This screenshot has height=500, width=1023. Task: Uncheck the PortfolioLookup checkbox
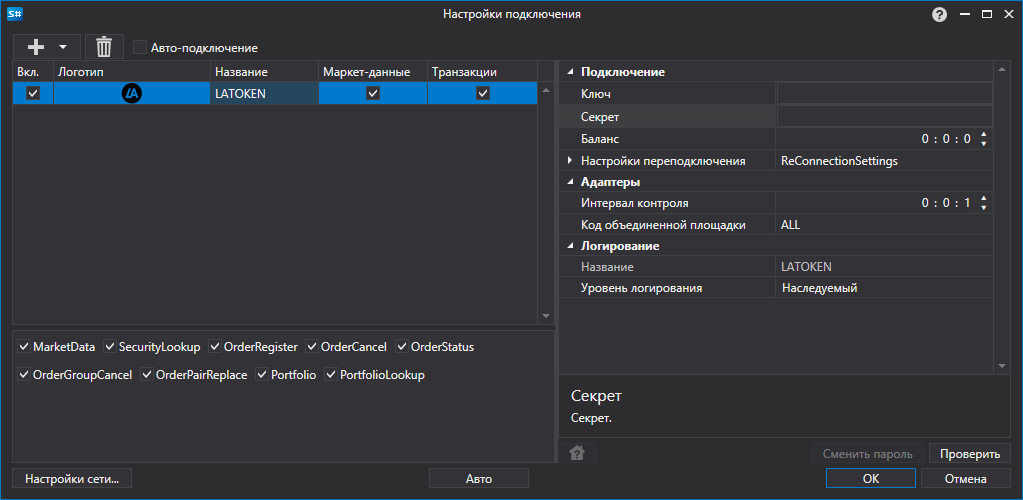pos(331,375)
